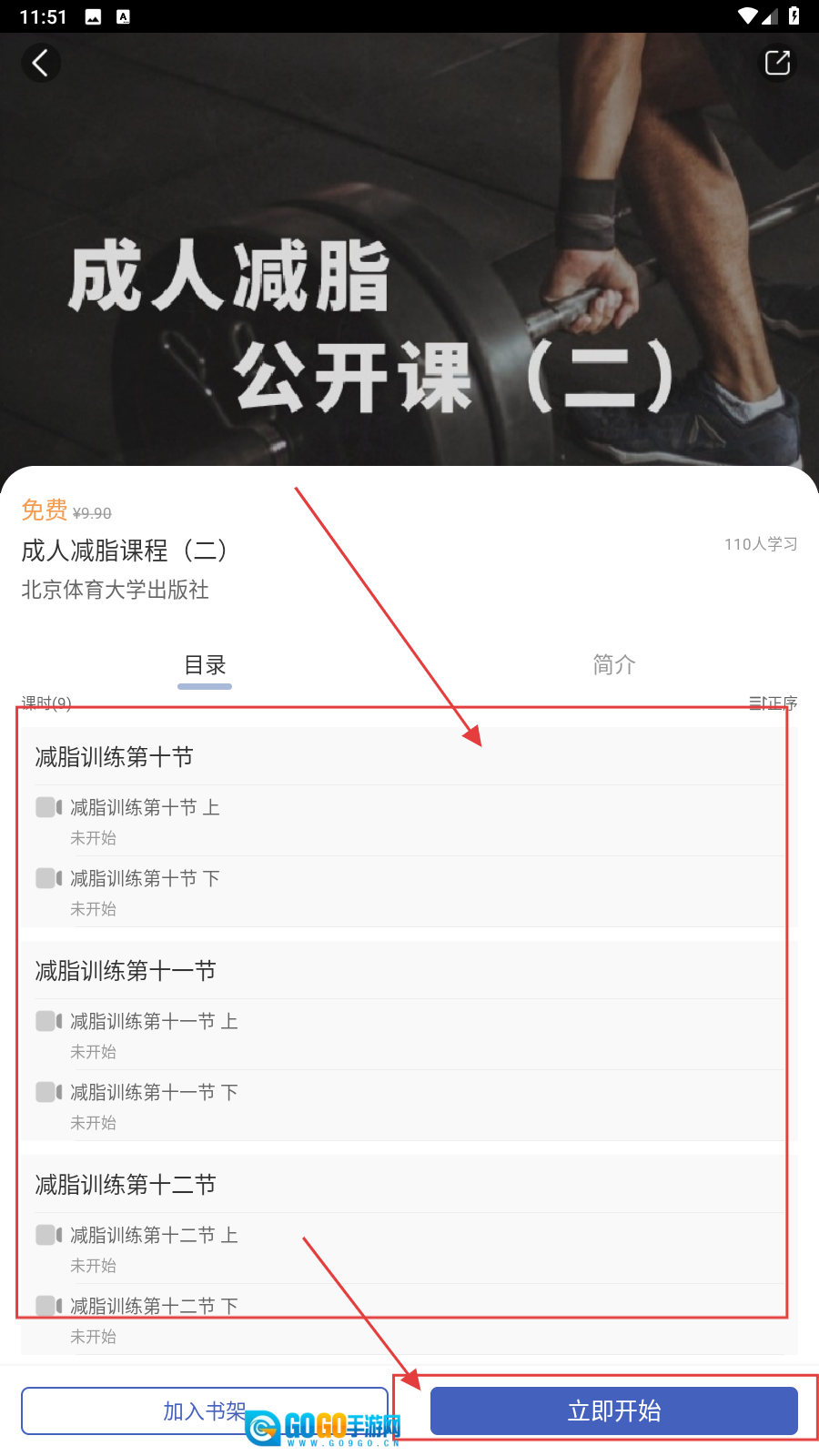Tap video icon for 减脂训练第十节 上
The width and height of the screenshot is (819, 1456).
[49, 807]
